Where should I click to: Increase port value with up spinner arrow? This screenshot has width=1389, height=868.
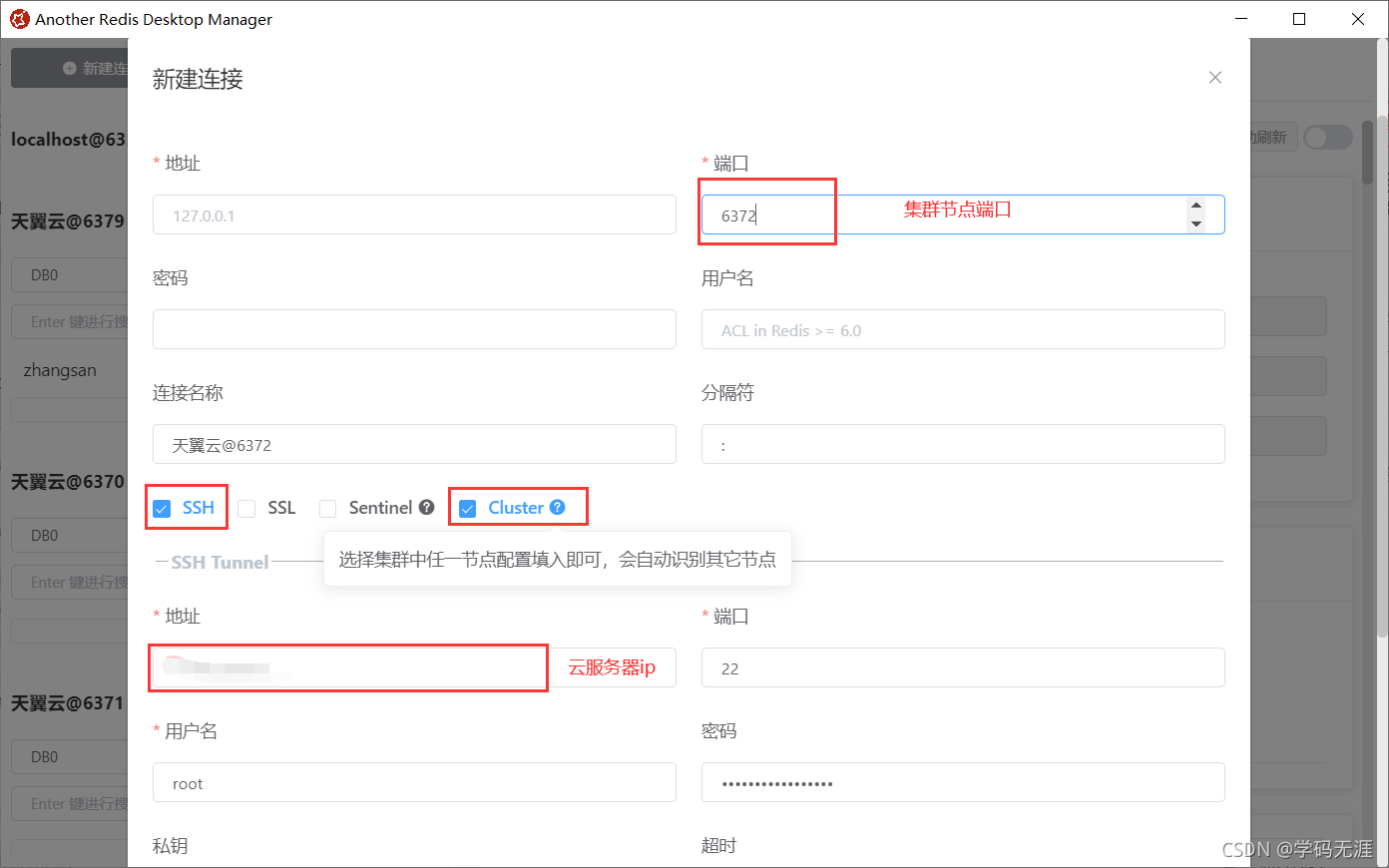1196,205
